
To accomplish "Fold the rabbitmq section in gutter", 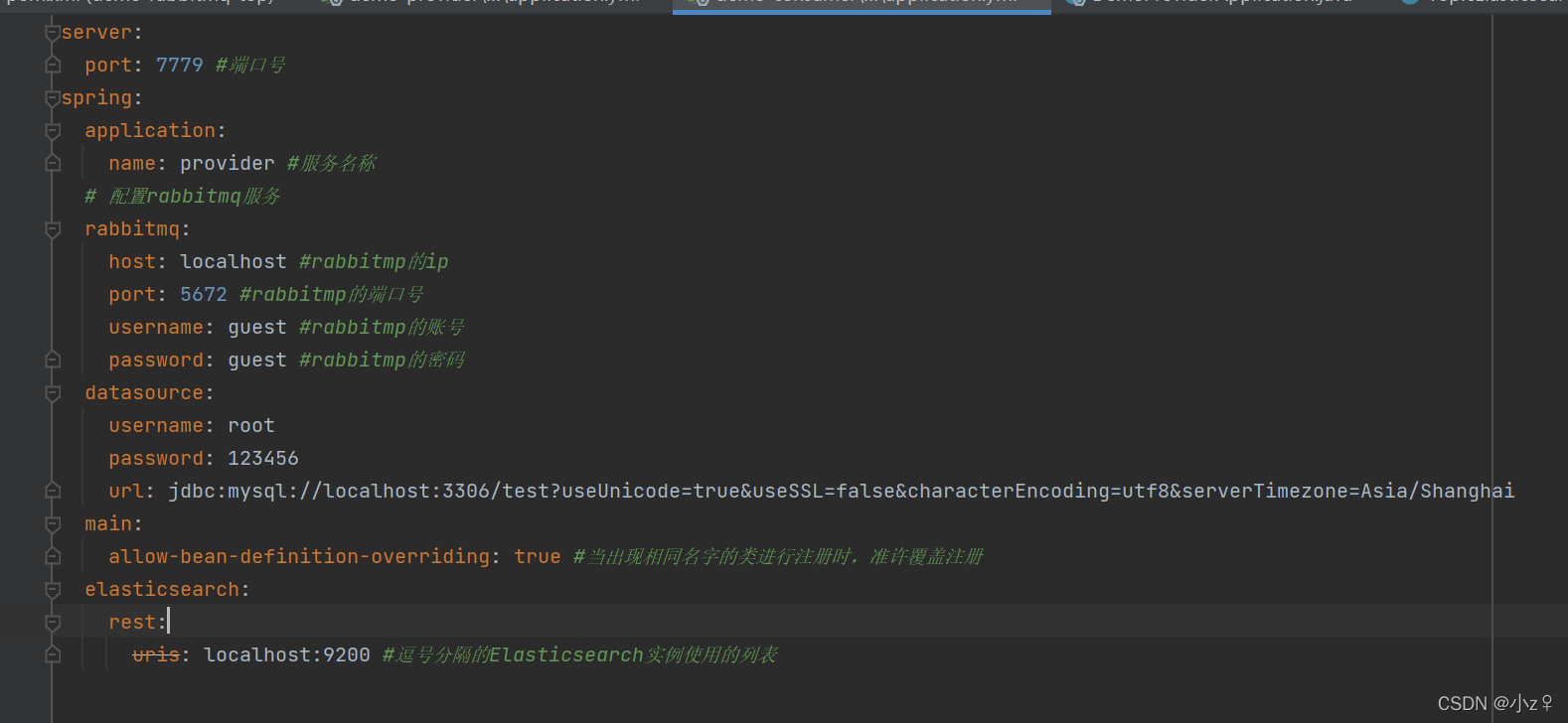I will point(53,229).
